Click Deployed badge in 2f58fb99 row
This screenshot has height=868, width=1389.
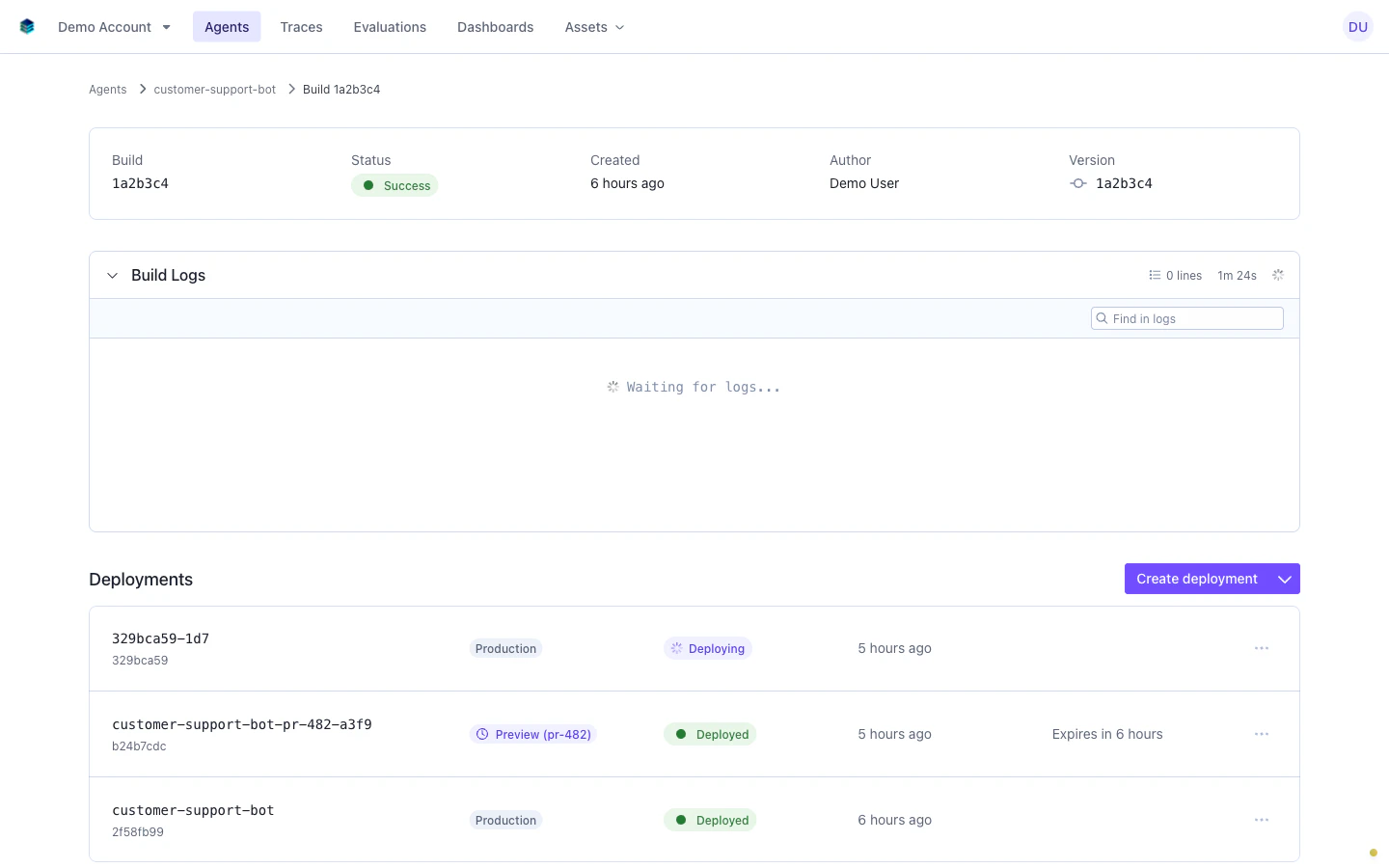(x=710, y=821)
